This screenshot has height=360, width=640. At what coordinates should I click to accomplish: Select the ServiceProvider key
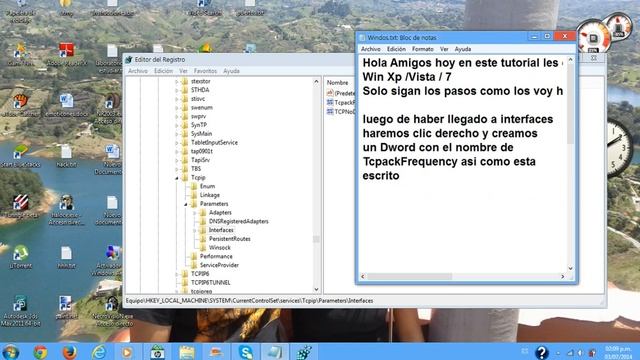(x=219, y=265)
